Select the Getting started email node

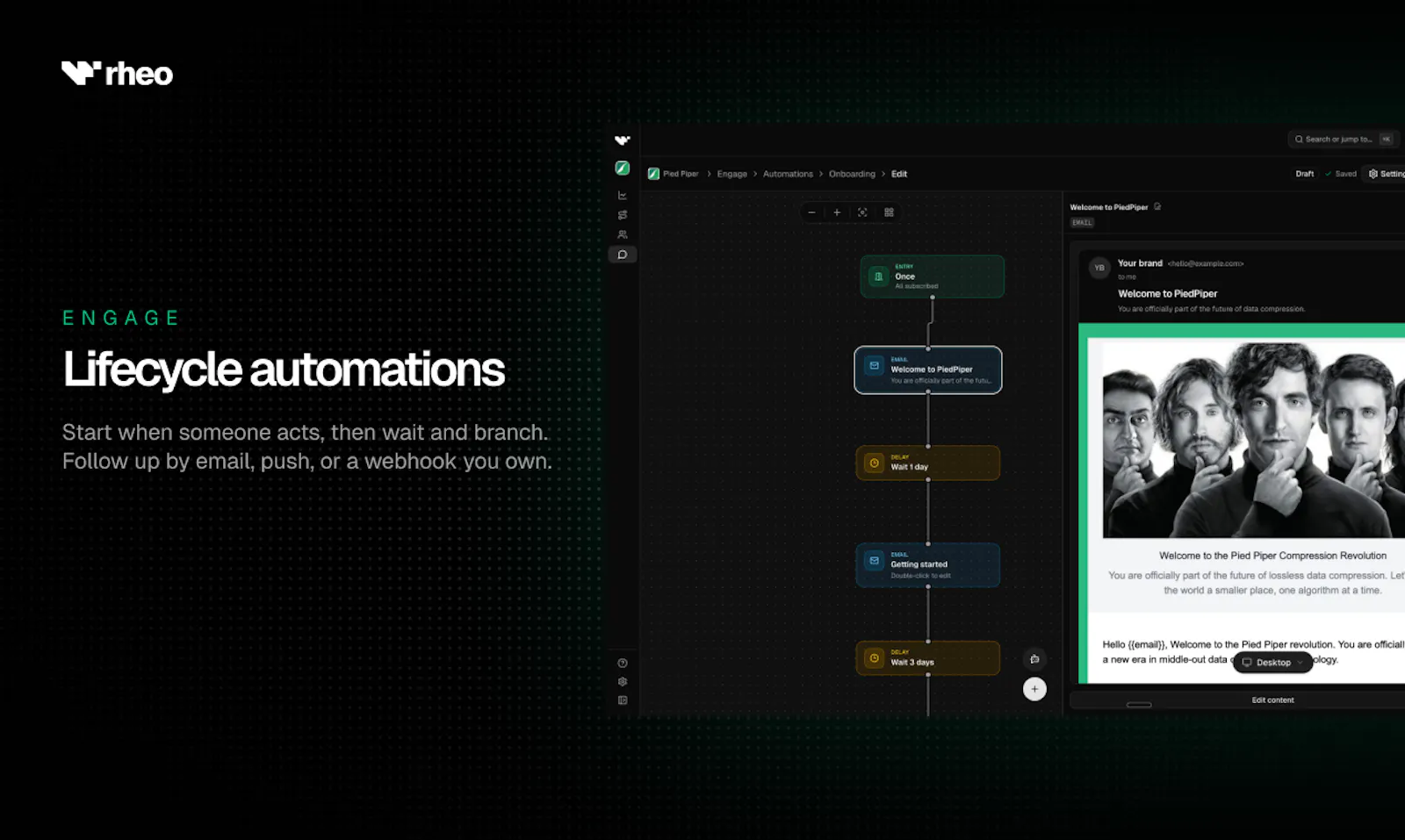coord(928,565)
